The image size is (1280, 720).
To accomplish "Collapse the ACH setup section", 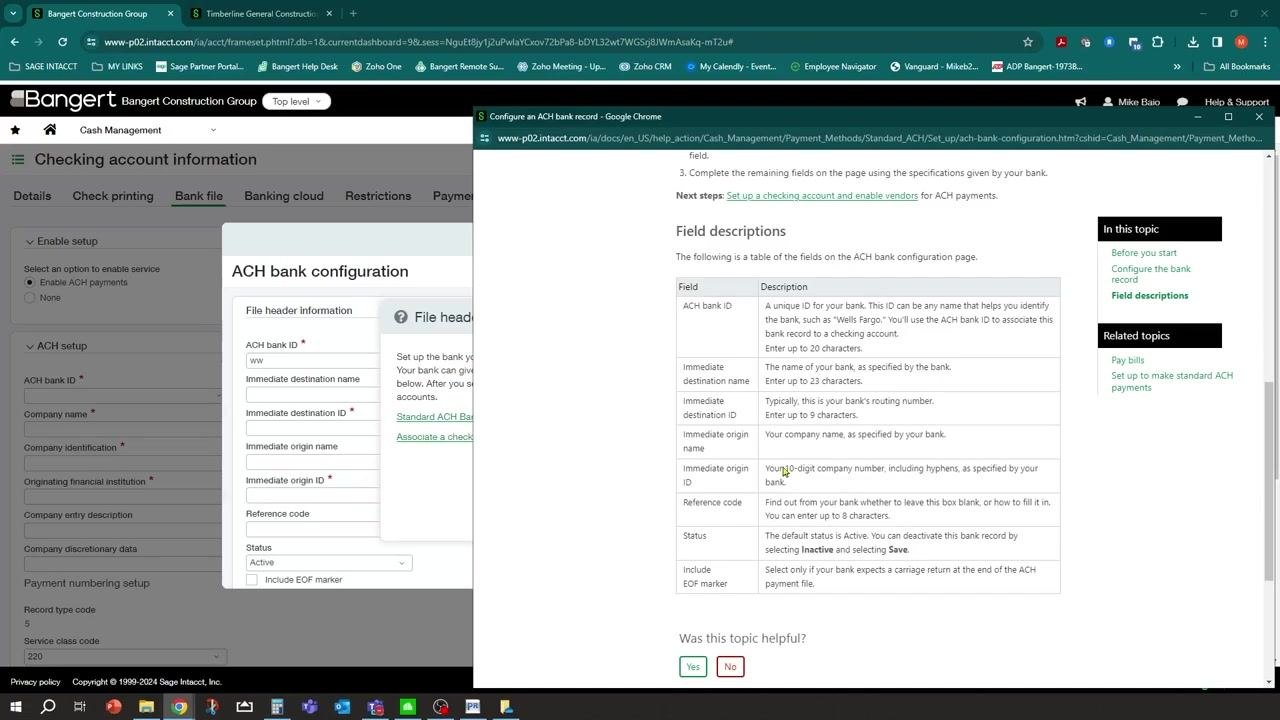I will point(30,346).
